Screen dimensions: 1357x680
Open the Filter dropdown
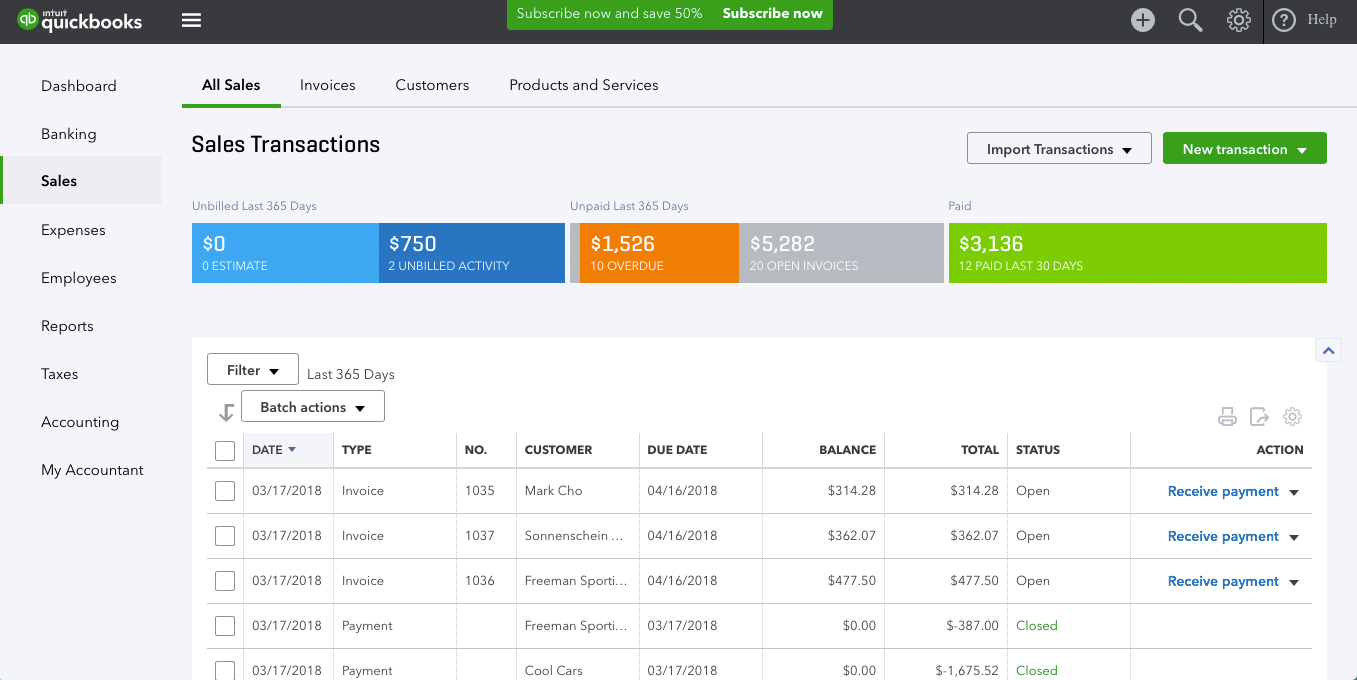click(x=252, y=369)
